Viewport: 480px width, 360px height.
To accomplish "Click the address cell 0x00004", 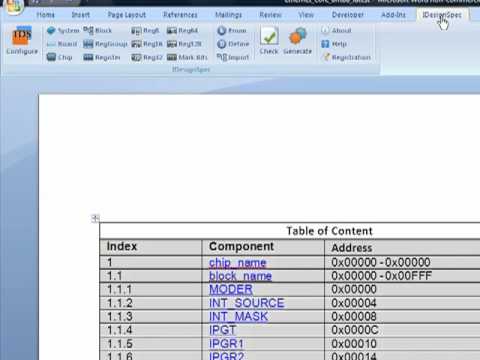I will (x=354, y=303).
